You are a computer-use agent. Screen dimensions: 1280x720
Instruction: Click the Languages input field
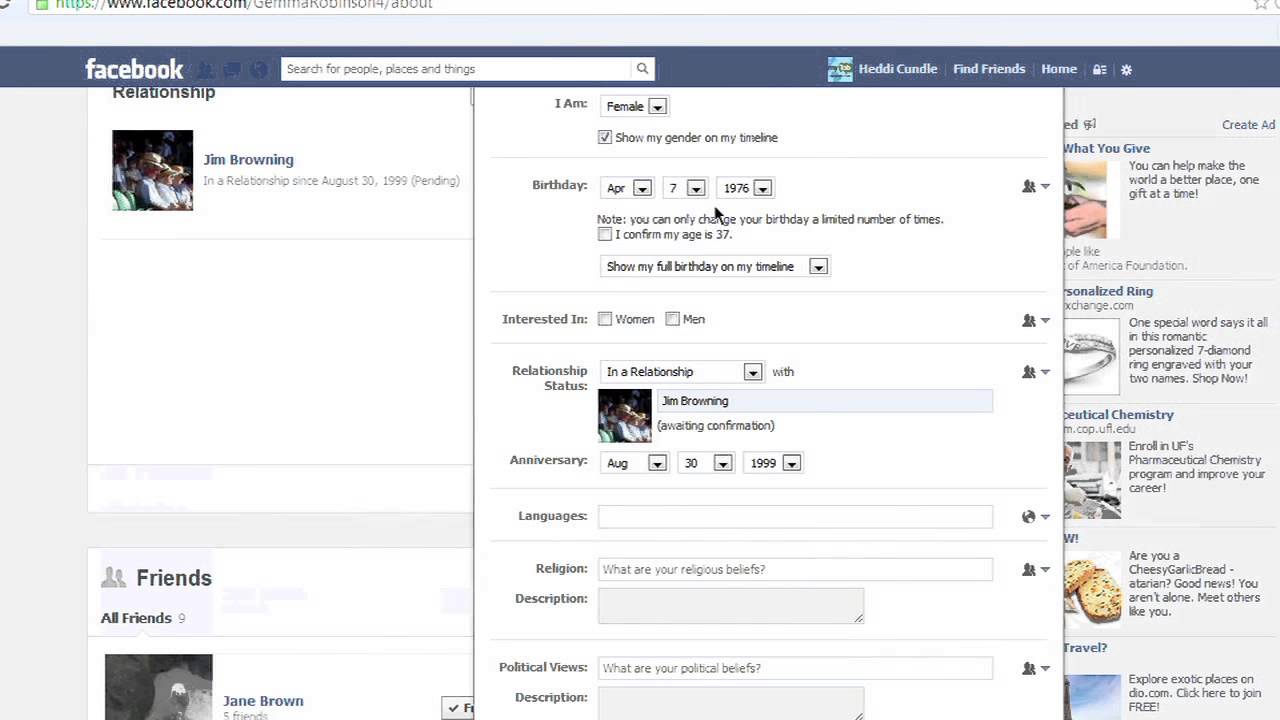(795, 516)
